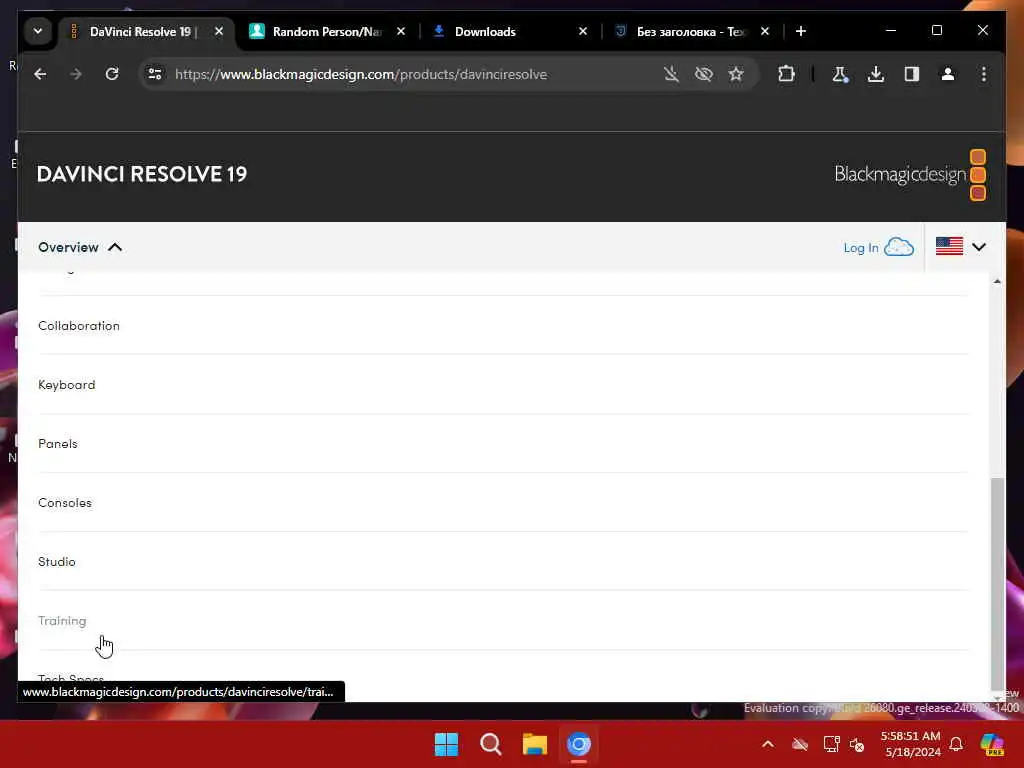Open File Explorer from the taskbar
The height and width of the screenshot is (768, 1024).
534,744
